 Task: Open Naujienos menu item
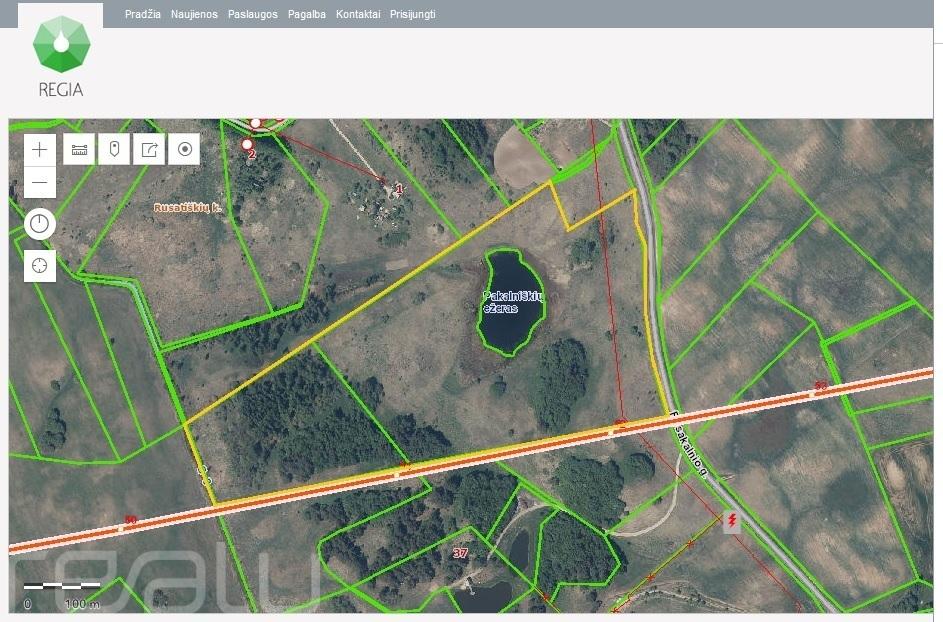click(x=194, y=14)
